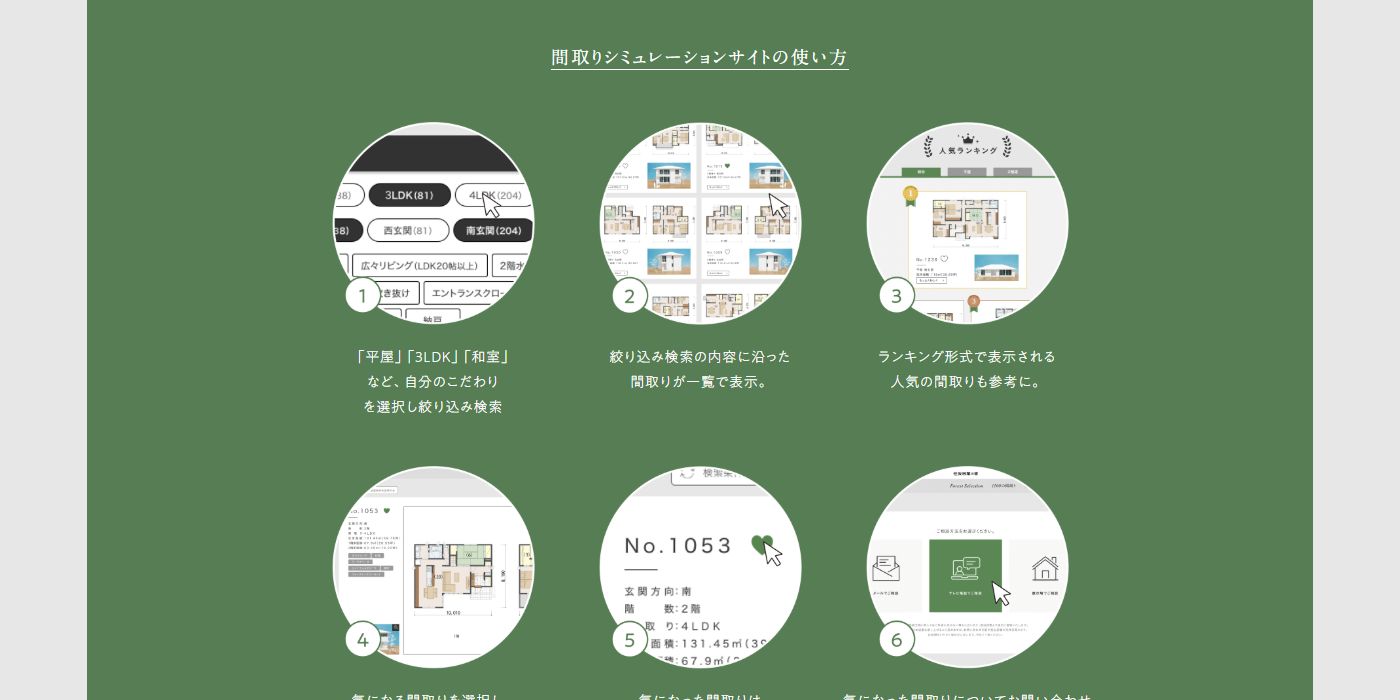This screenshot has height=700, width=1400.
Task: Select the mail consultation envelope icon
Action: tap(886, 566)
